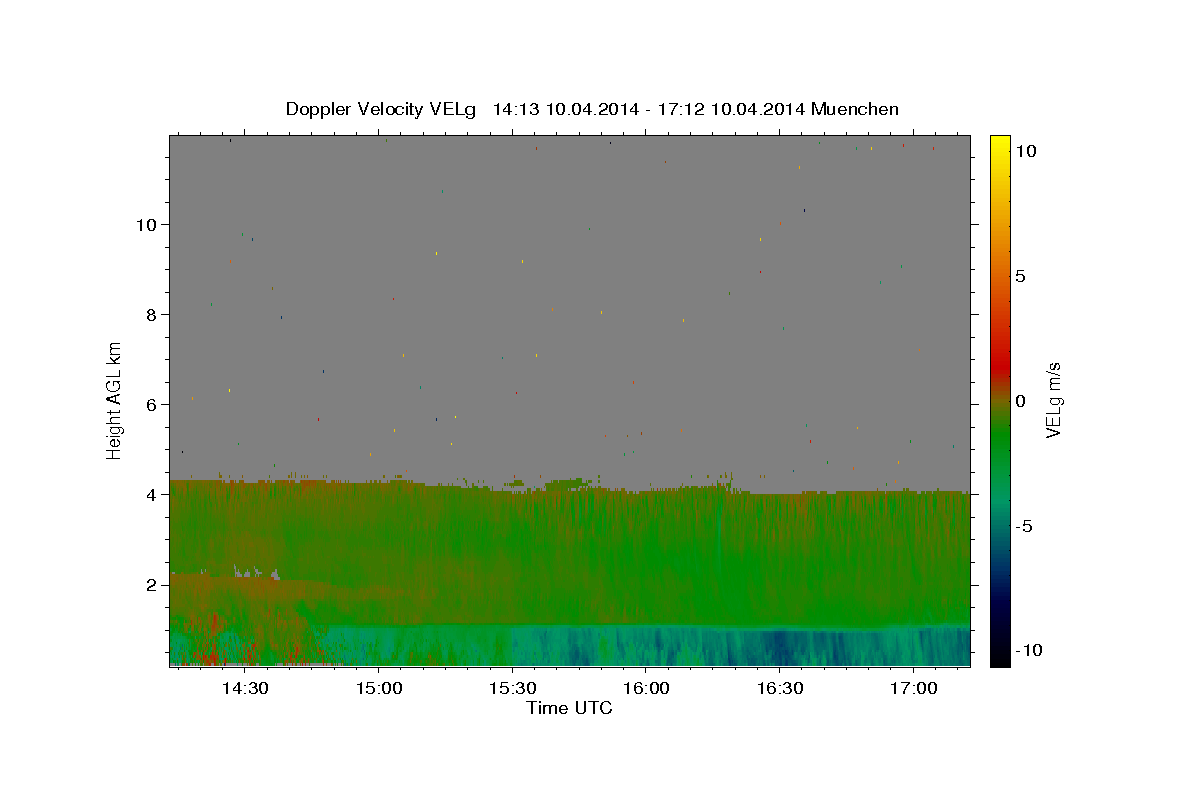Viewport: 1200px width, 800px height.
Task: Click the height tick label 8
Action: coord(151,315)
